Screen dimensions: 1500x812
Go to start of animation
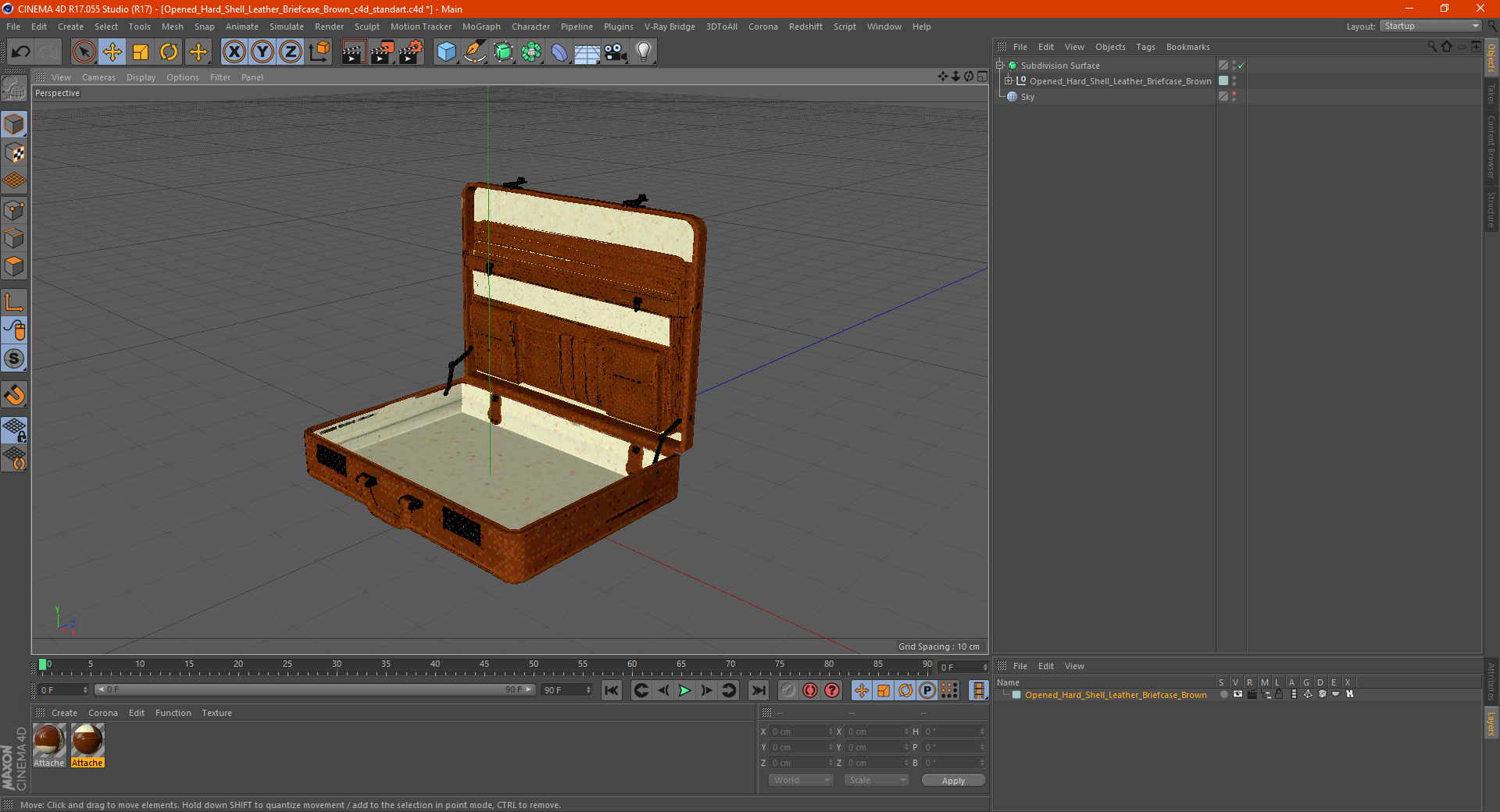[612, 690]
